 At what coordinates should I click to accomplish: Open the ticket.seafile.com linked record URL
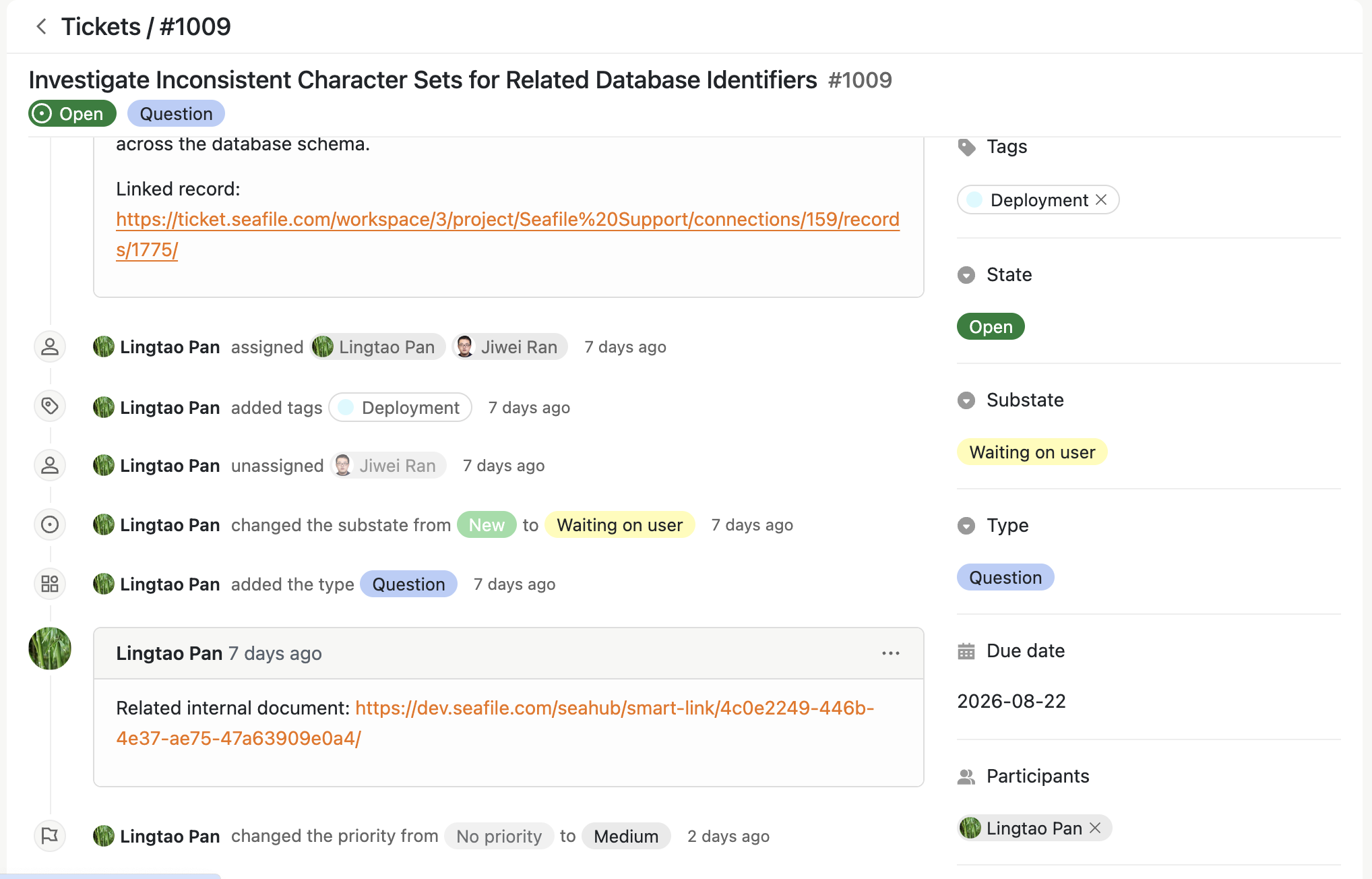[507, 235]
